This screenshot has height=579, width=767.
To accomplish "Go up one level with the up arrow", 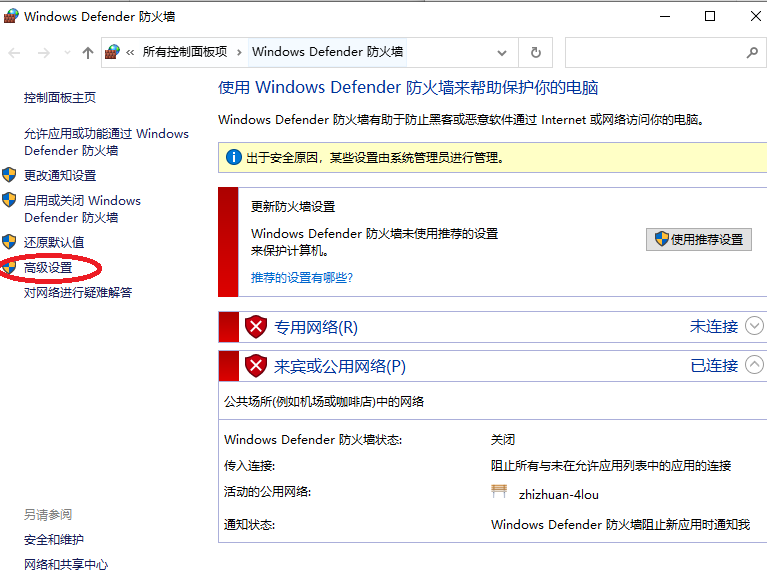I will point(88,52).
